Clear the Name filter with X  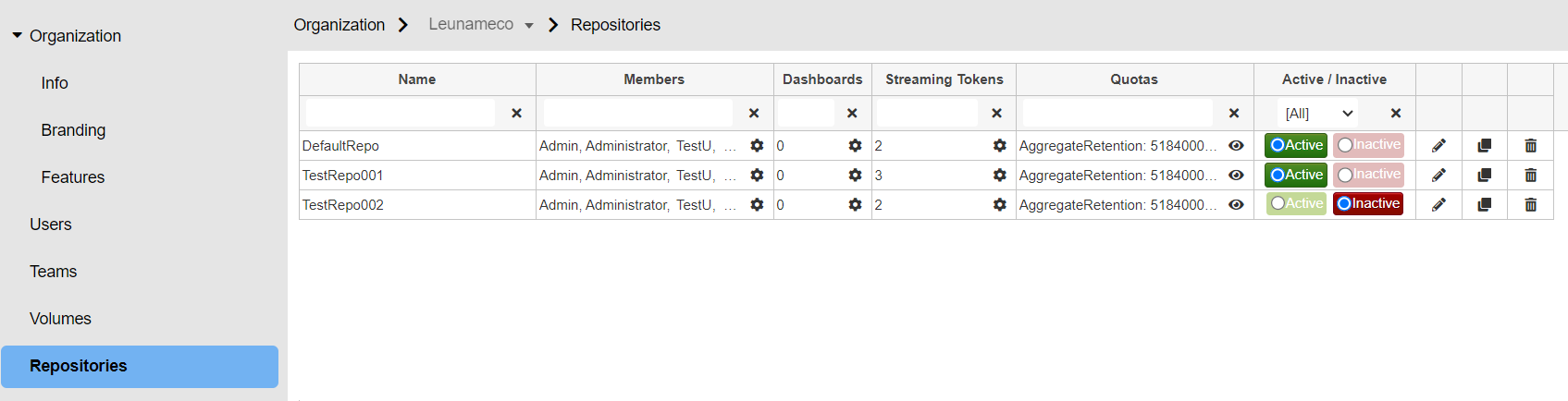click(516, 113)
